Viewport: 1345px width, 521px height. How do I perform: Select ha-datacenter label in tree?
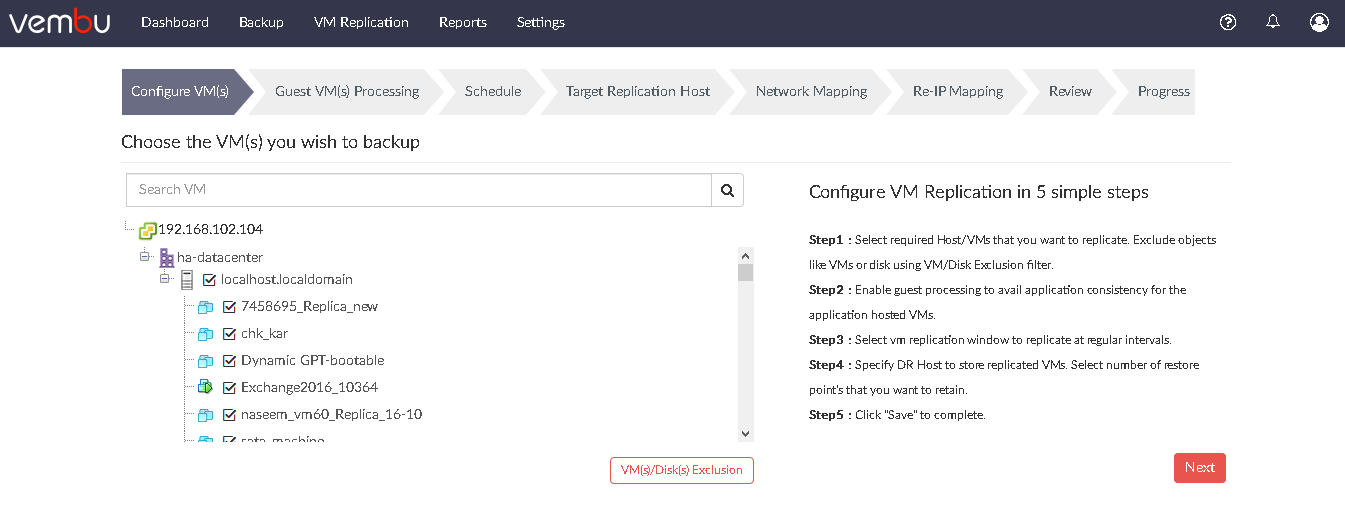(x=220, y=257)
